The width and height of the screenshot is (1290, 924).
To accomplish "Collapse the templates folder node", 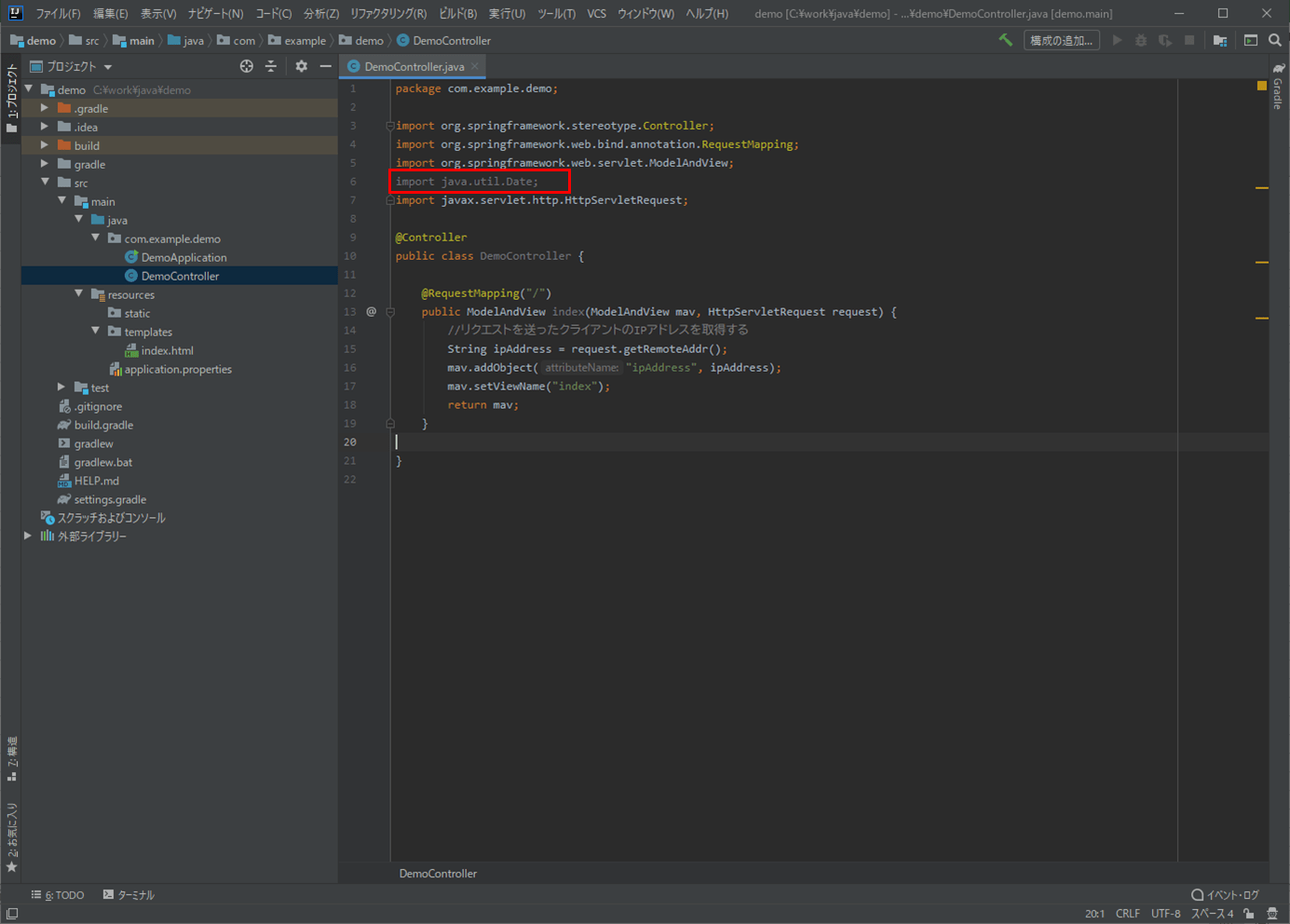I will pyautogui.click(x=96, y=332).
